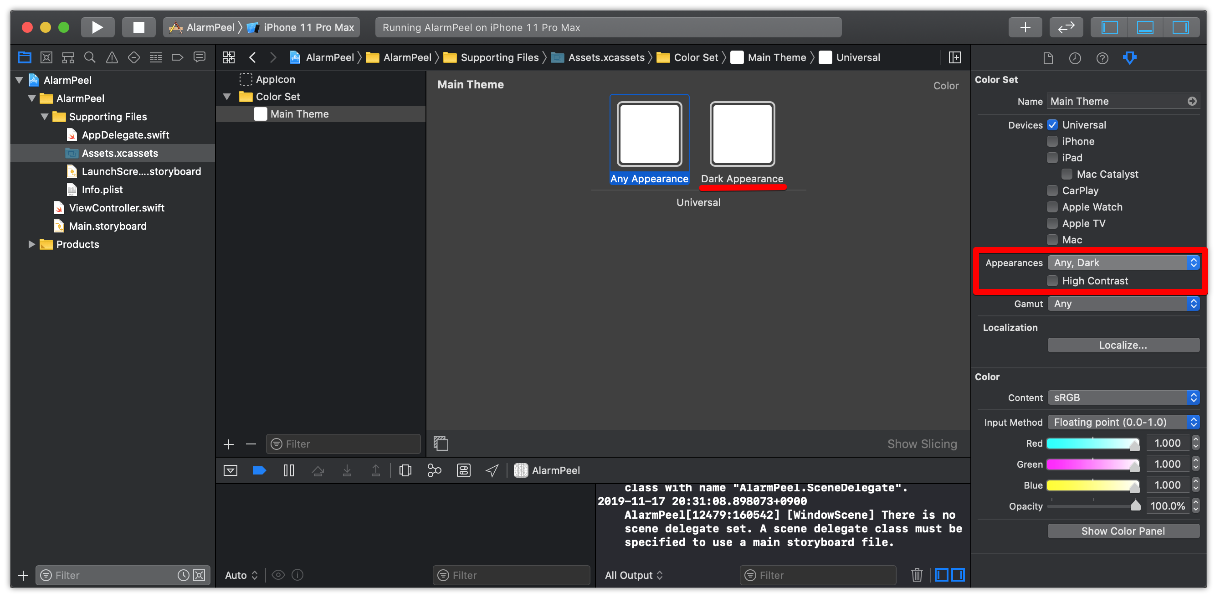Enable the Mac Catalyst checkbox
Screen dimensions: 1220x598
tap(1067, 174)
